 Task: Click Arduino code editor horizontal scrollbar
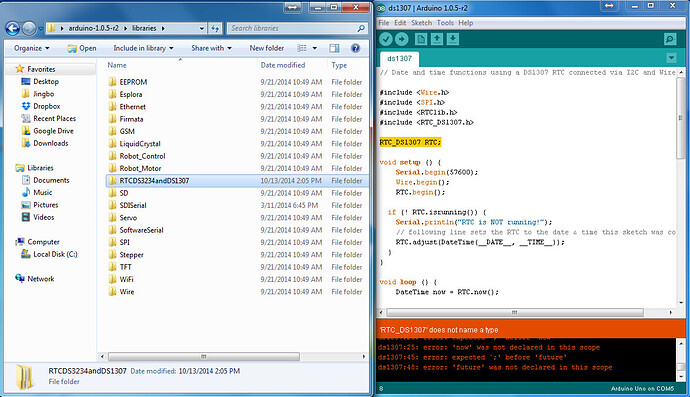coord(515,312)
